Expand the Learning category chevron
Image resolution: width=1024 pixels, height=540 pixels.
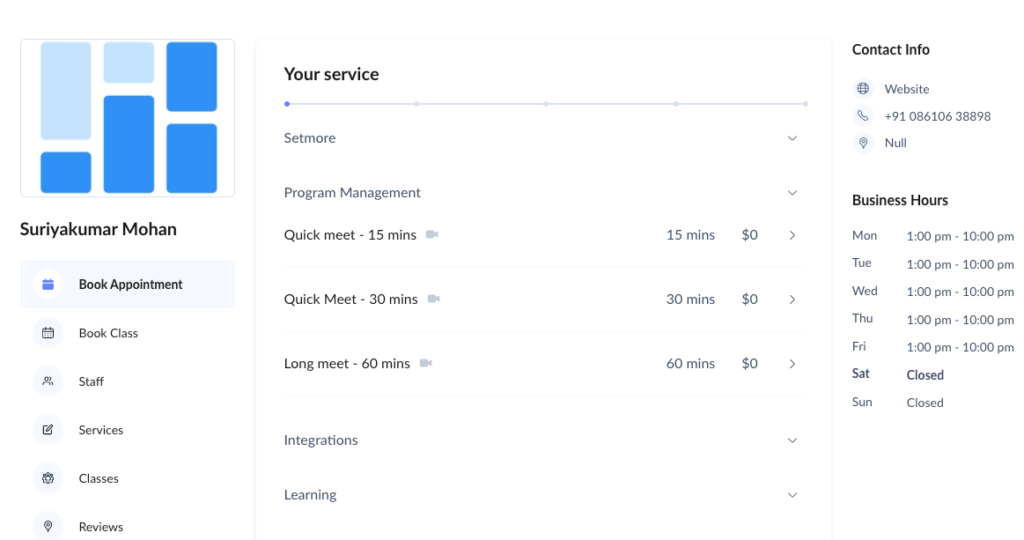pyautogui.click(x=792, y=495)
